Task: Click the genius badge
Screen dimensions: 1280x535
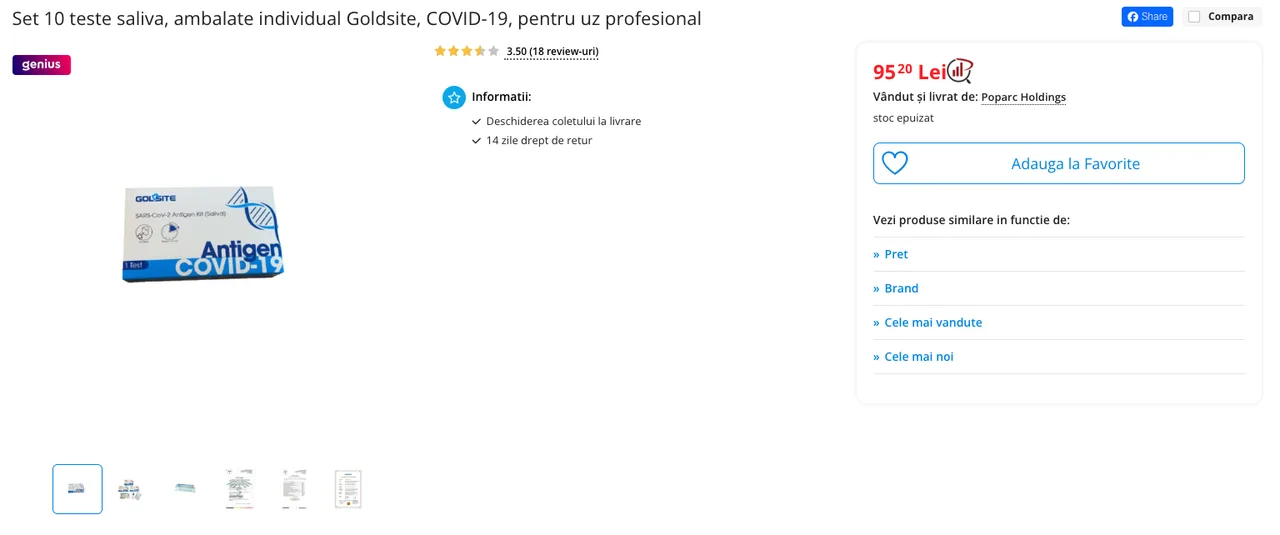Action: click(x=41, y=65)
